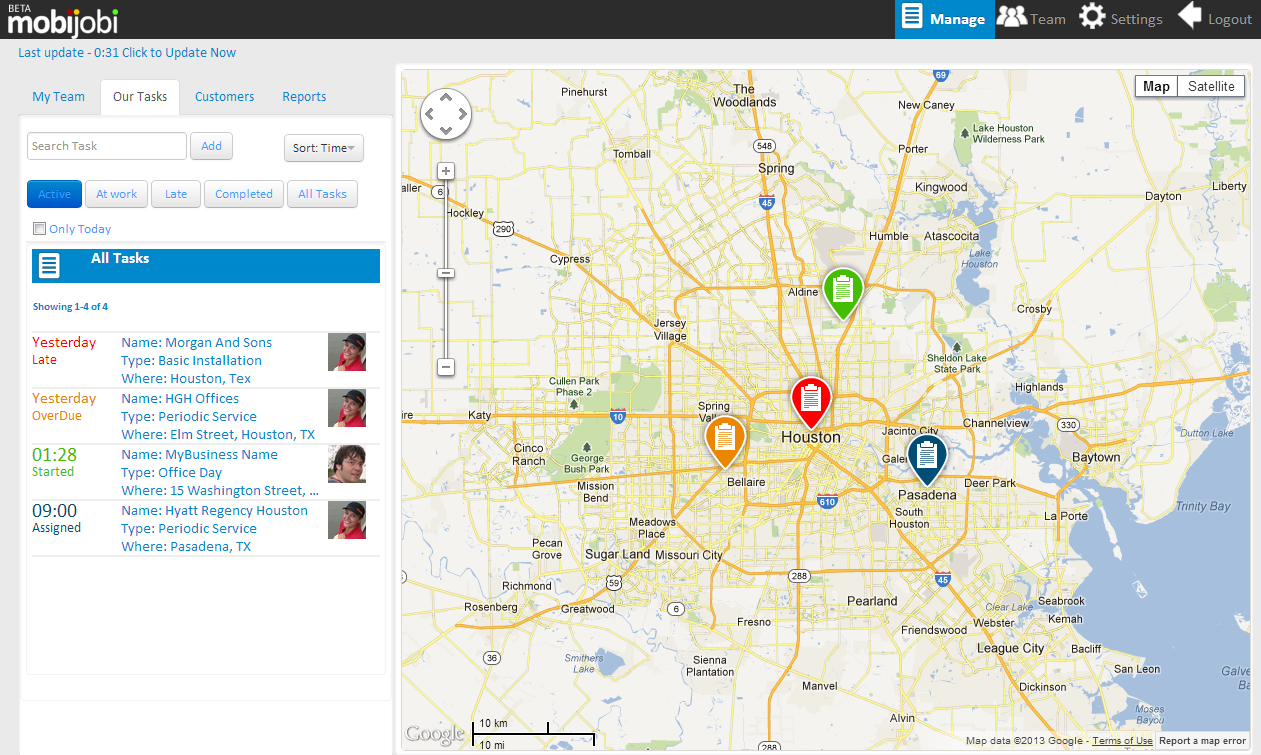Click the Search Task input field
1261x755 pixels.
click(106, 146)
